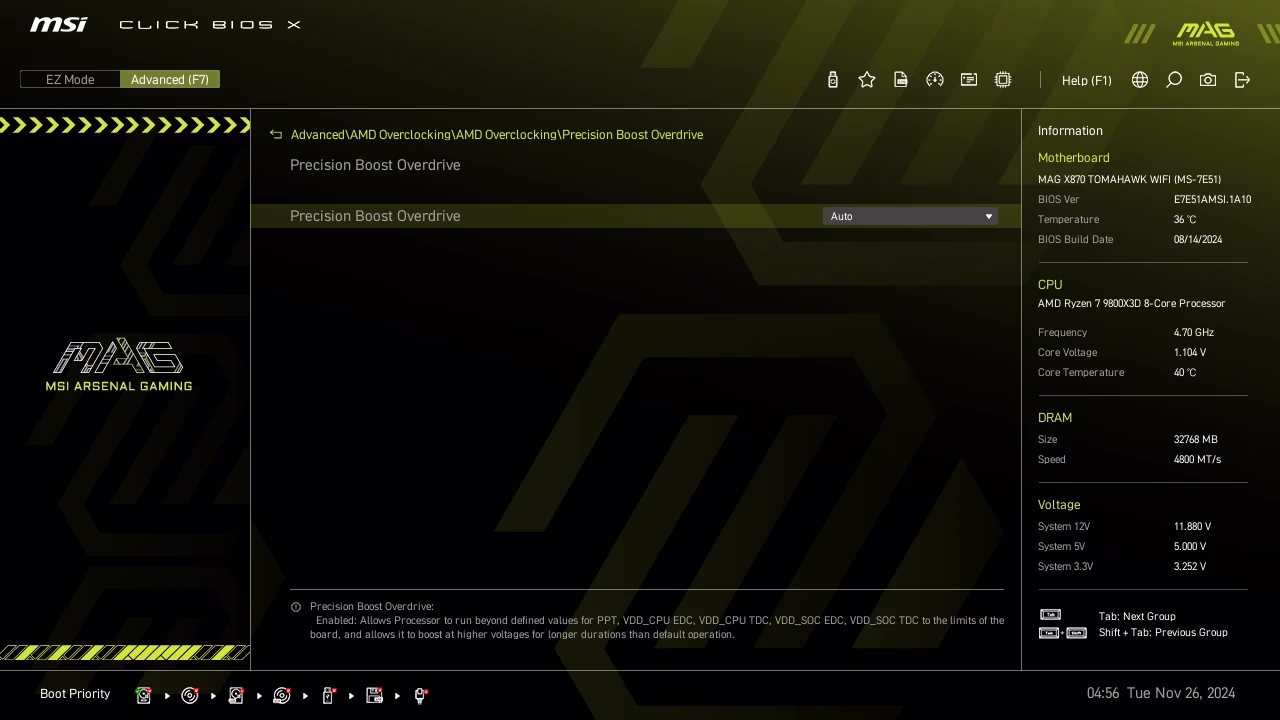Click BIOS version value E7E51AMSI.1A10
Image resolution: width=1280 pixels, height=720 pixels.
tap(1212, 200)
